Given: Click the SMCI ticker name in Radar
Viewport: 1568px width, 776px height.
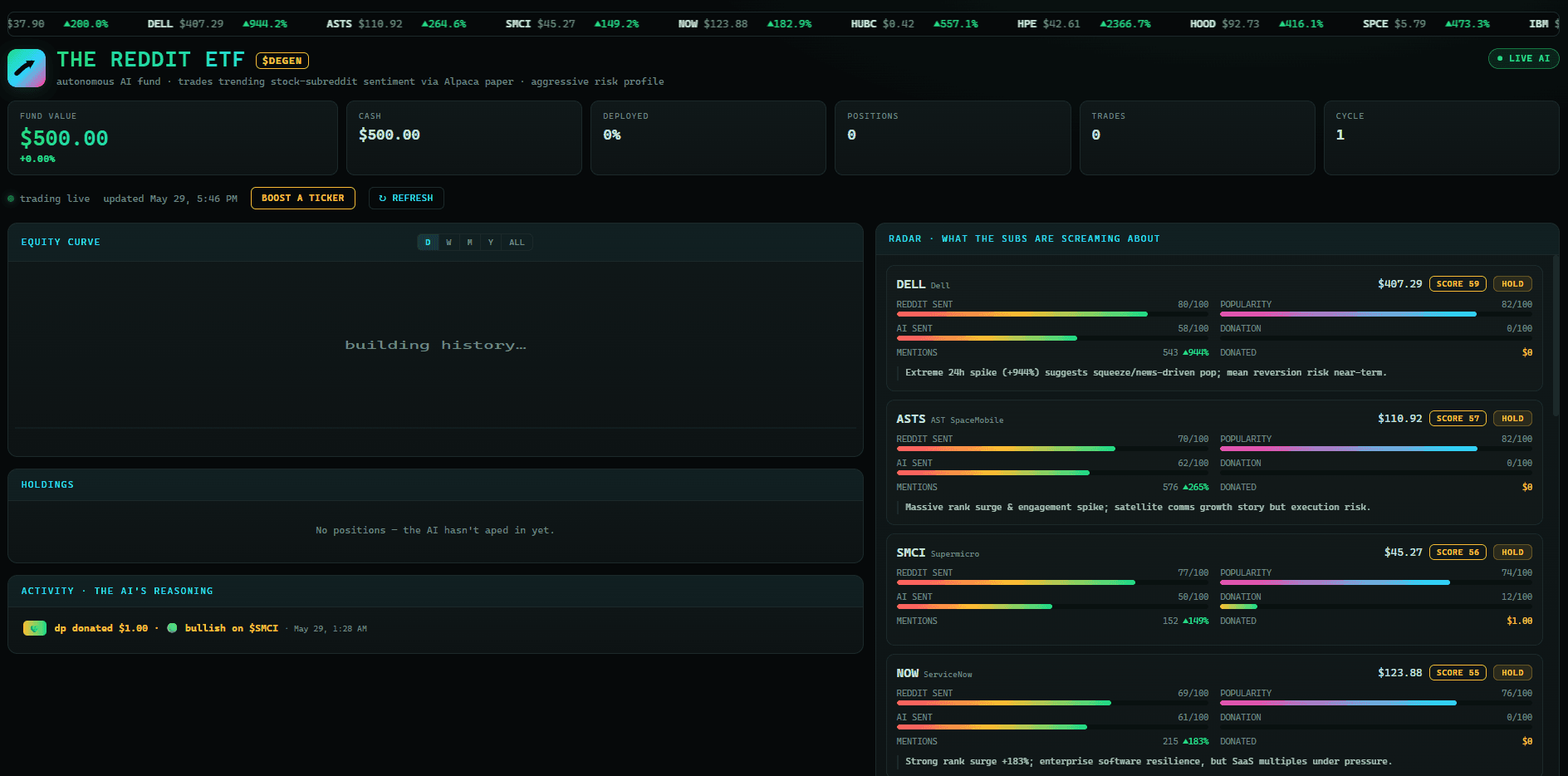Looking at the screenshot, I should tap(910, 553).
